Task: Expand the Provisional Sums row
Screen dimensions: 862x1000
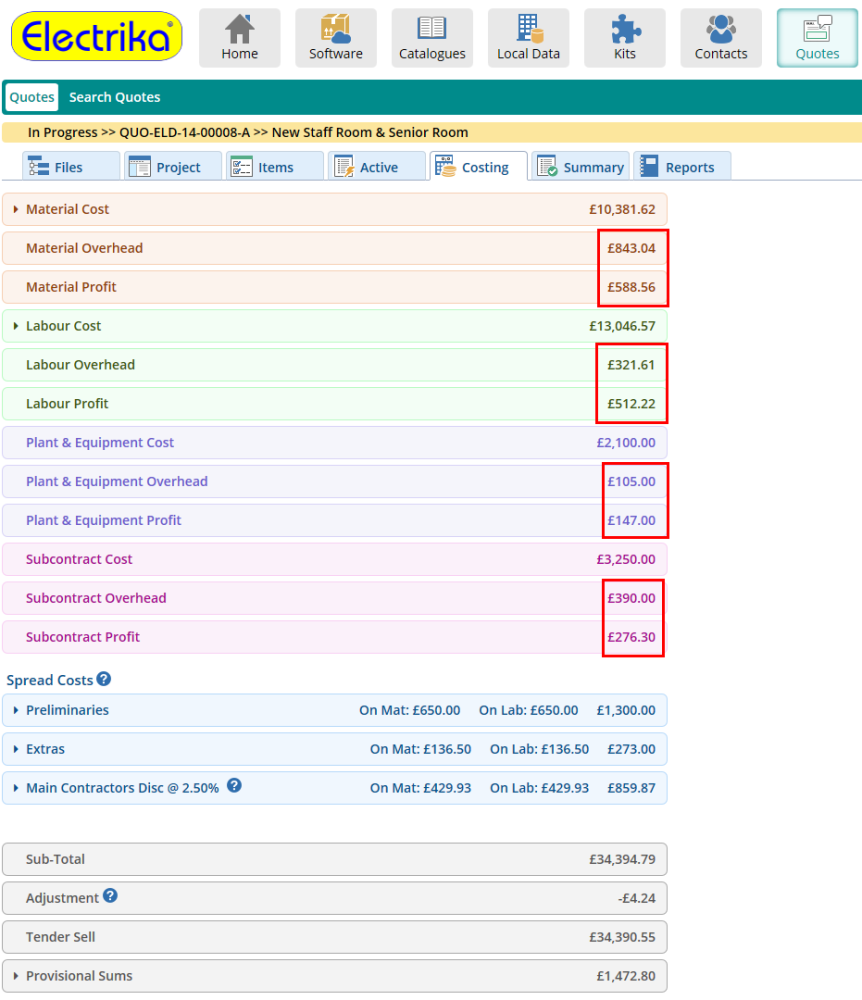Action: click(x=15, y=975)
